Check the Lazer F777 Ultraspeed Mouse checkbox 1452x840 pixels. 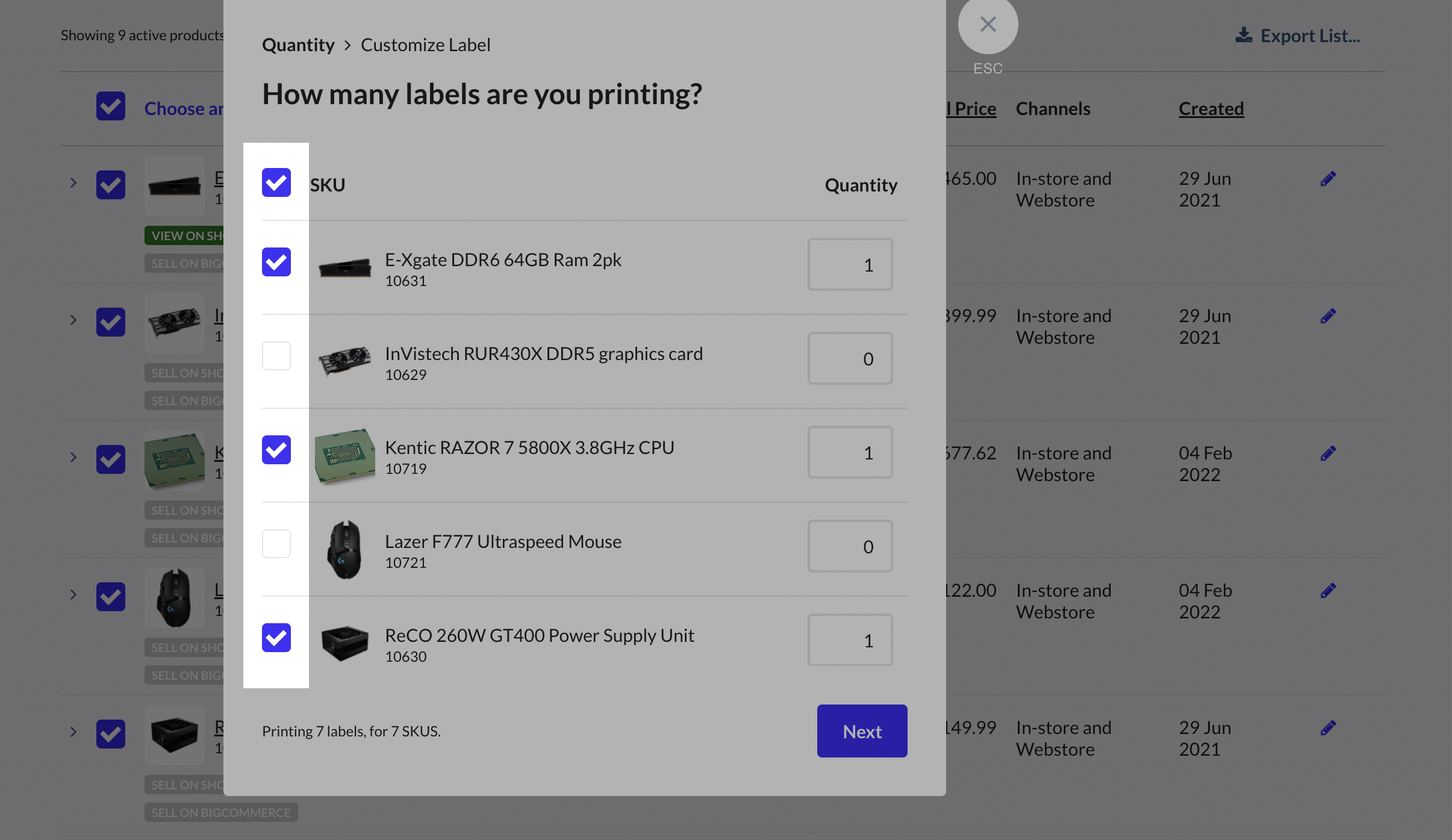pyautogui.click(x=276, y=544)
